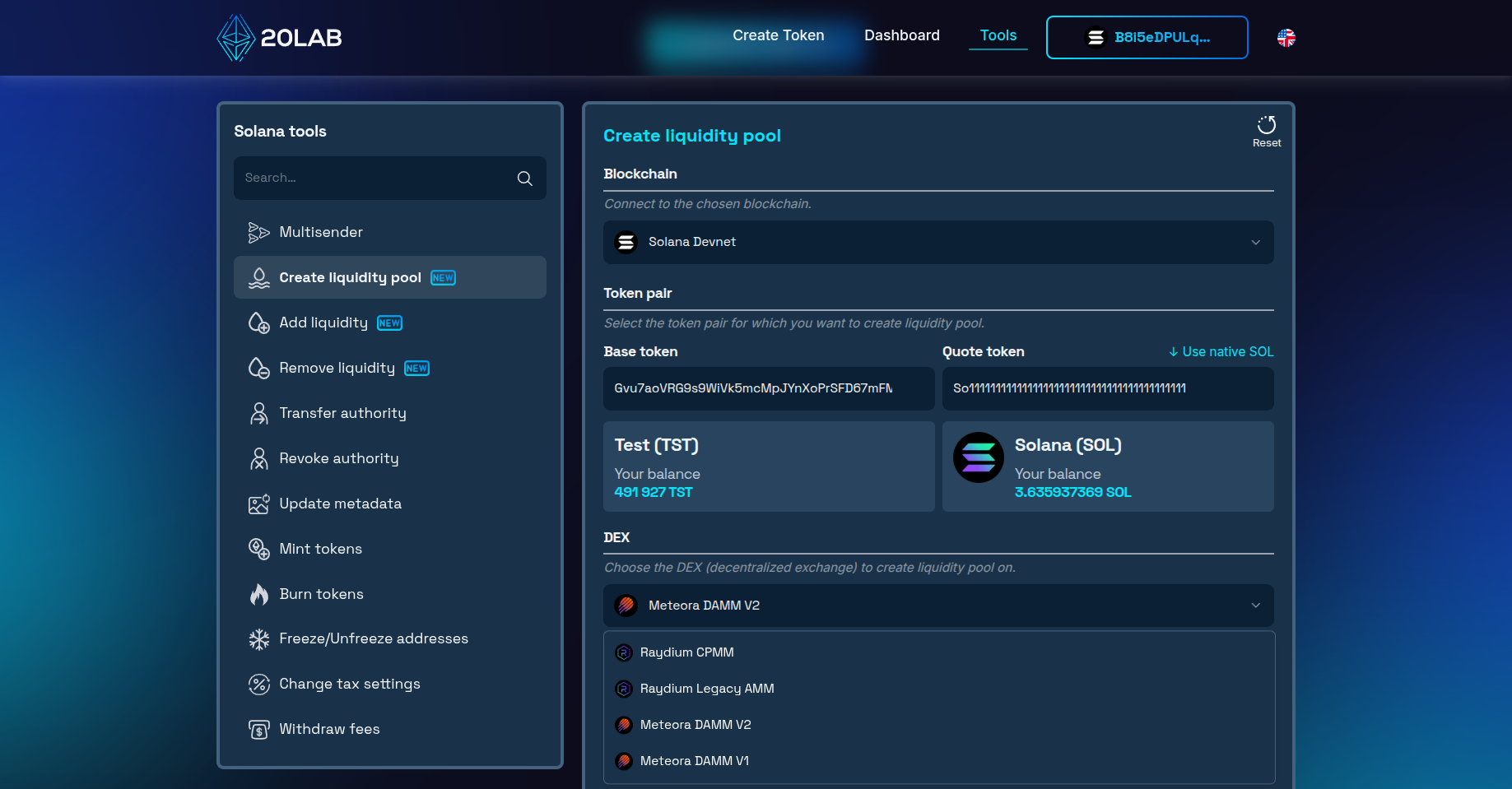The height and width of the screenshot is (789, 1512).
Task: Click the 3.635937369 SOL balance value
Action: click(1073, 493)
